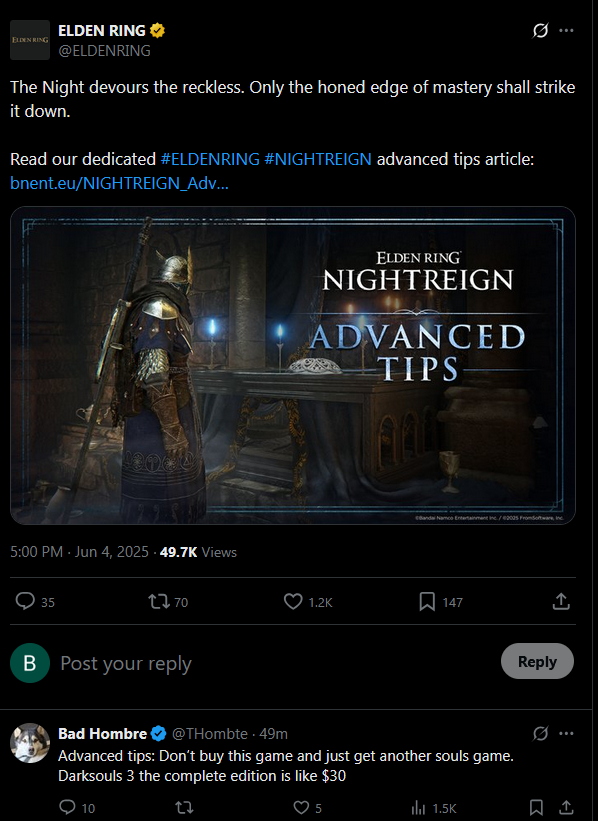
Task: Click the #ELDENRING hashtag
Action: (210, 159)
